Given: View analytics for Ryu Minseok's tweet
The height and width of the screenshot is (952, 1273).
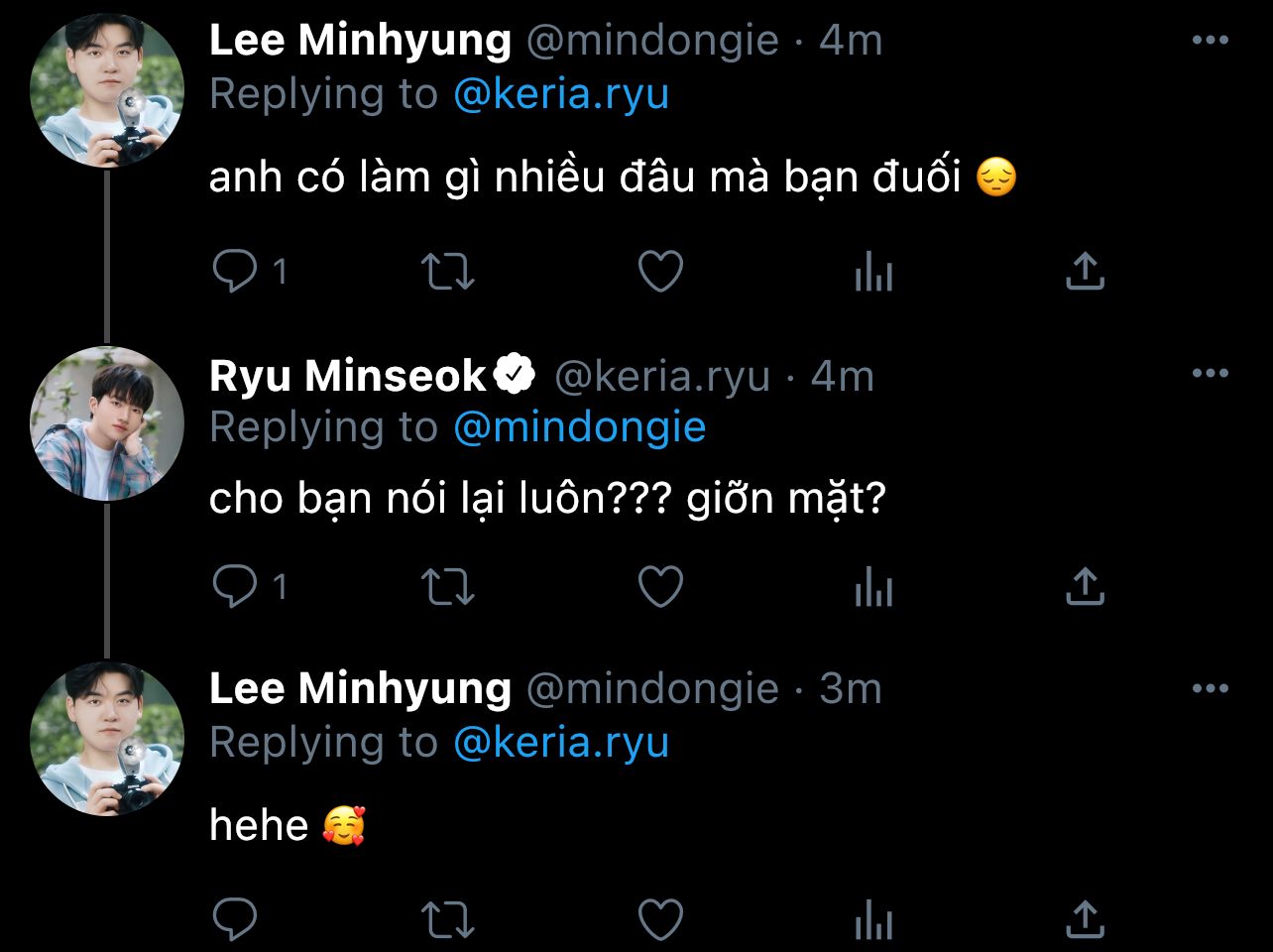Looking at the screenshot, I should click(x=873, y=587).
